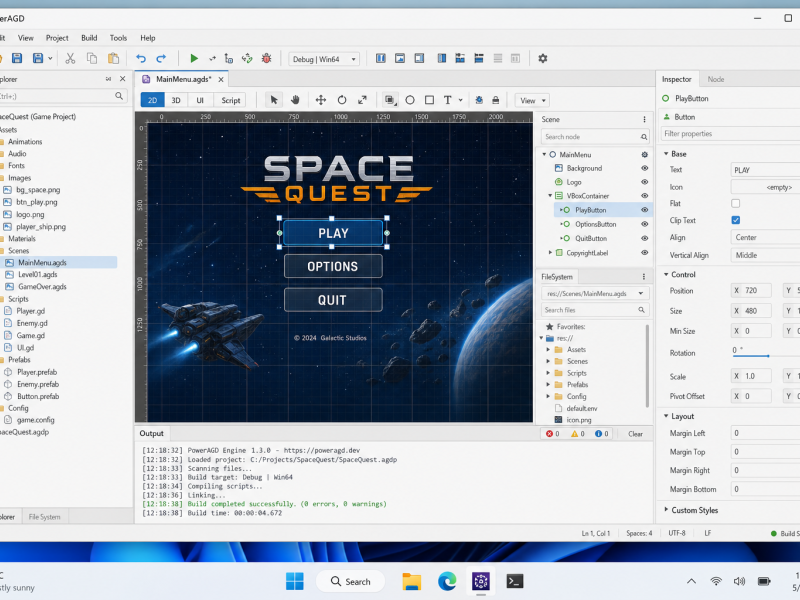Open the Help menu
Screen dimensions: 800x600
coord(147,38)
